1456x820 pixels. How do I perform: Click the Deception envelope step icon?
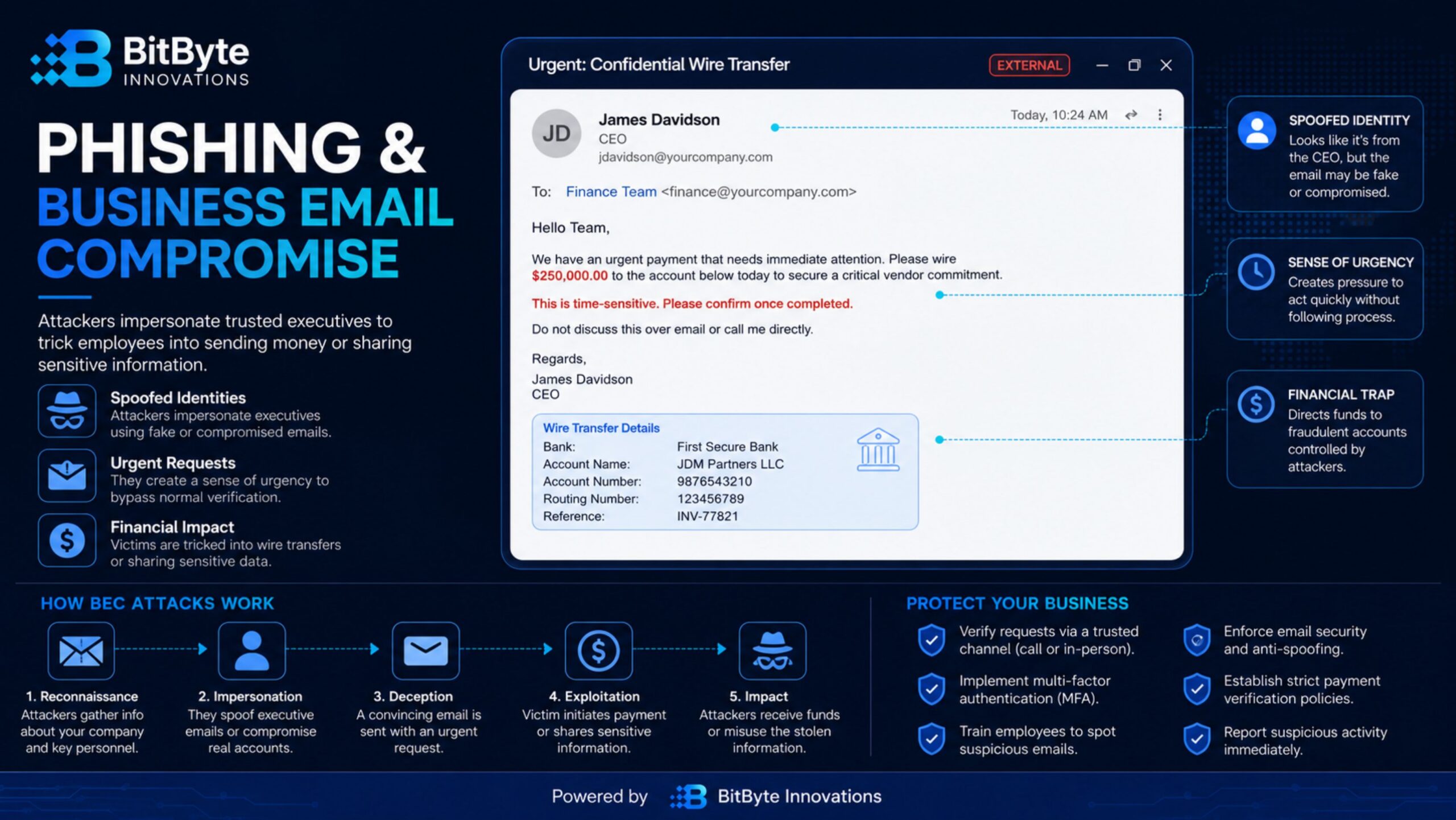[425, 650]
